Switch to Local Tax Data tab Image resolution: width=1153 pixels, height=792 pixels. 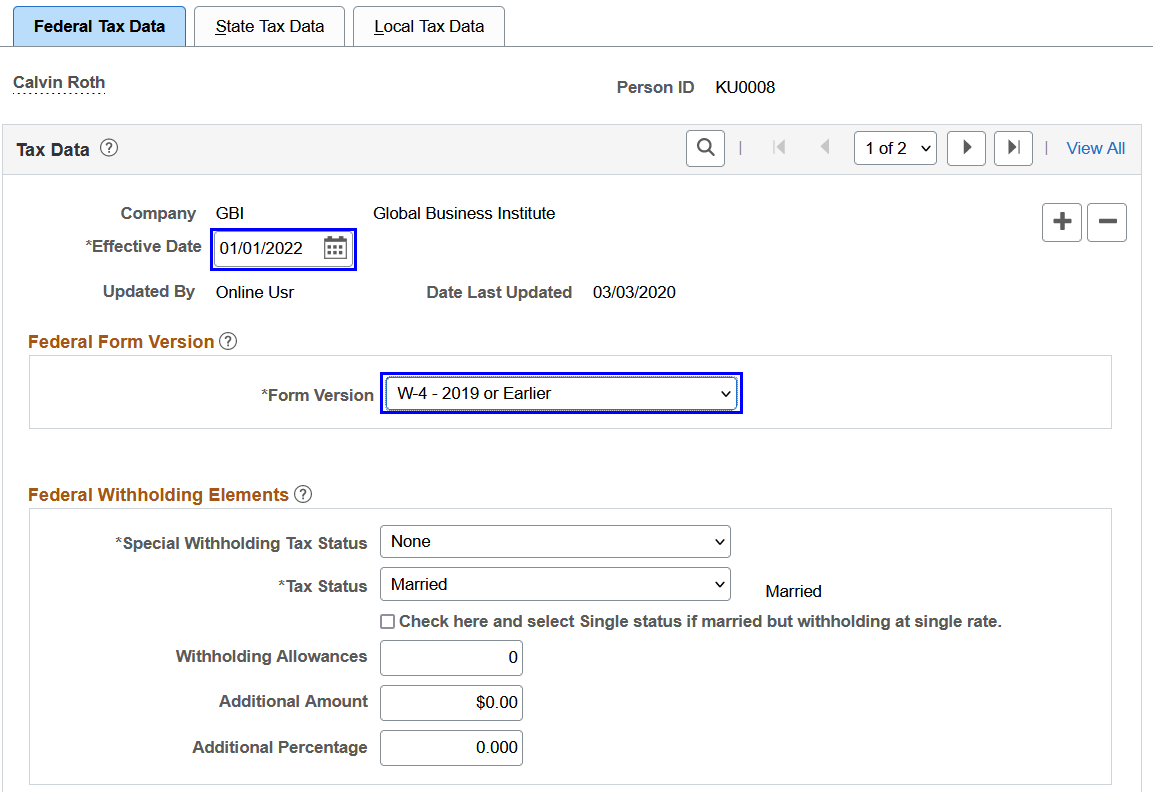click(429, 26)
